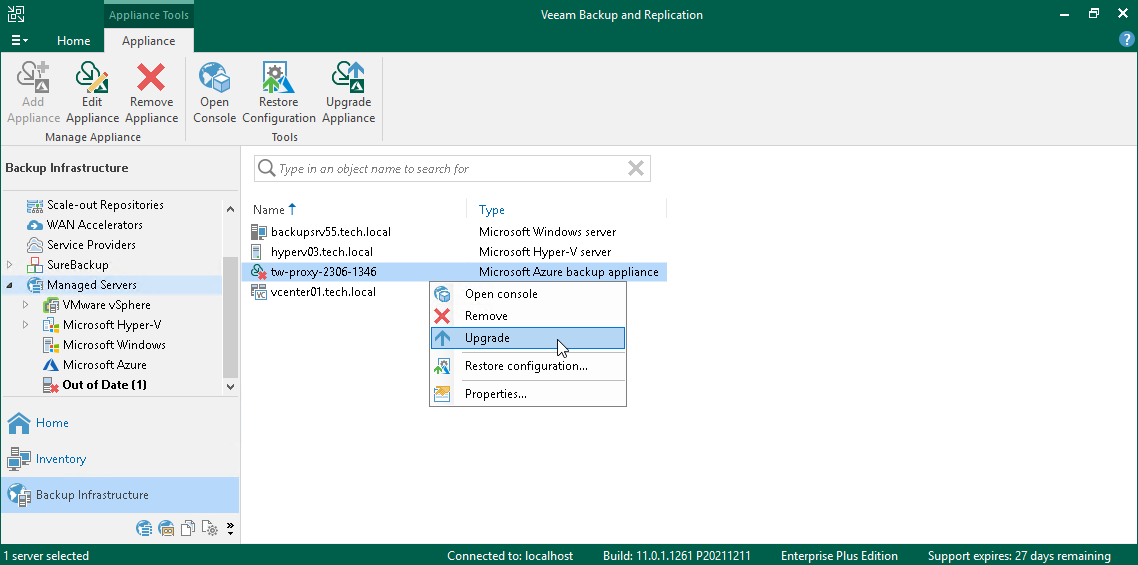Choose Remove in context menu

pyautogui.click(x=528, y=316)
